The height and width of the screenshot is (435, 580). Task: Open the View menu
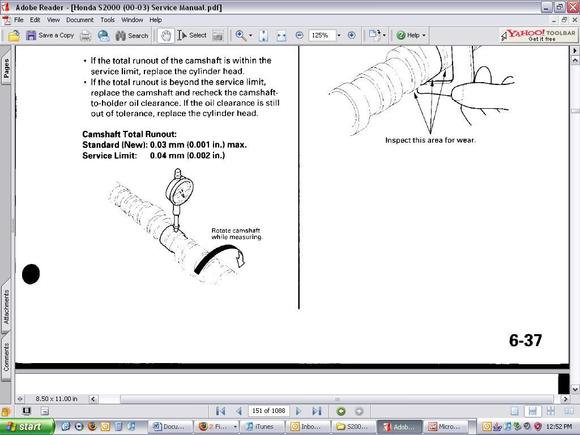pos(53,20)
